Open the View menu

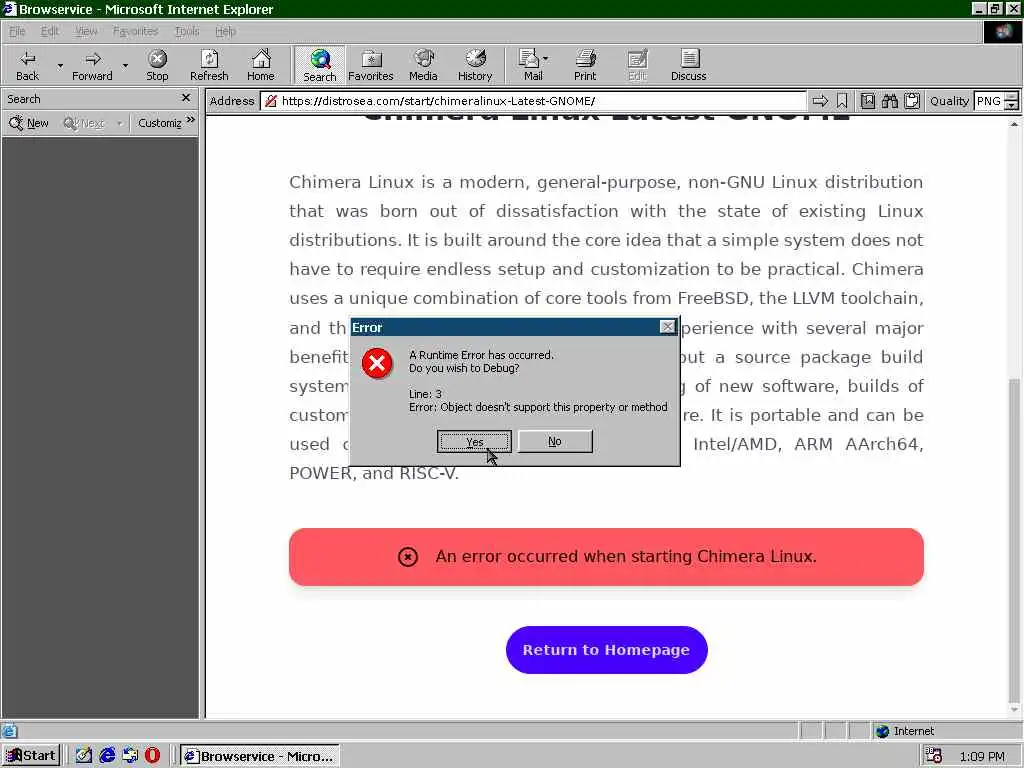[x=86, y=31]
